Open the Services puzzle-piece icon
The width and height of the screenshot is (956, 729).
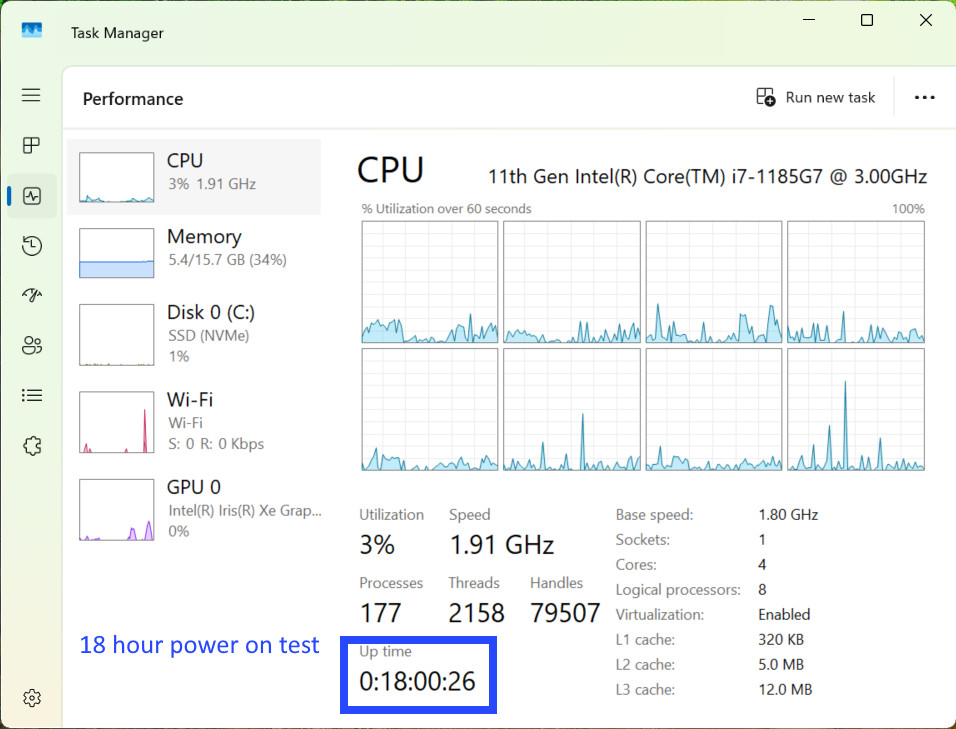click(x=32, y=446)
